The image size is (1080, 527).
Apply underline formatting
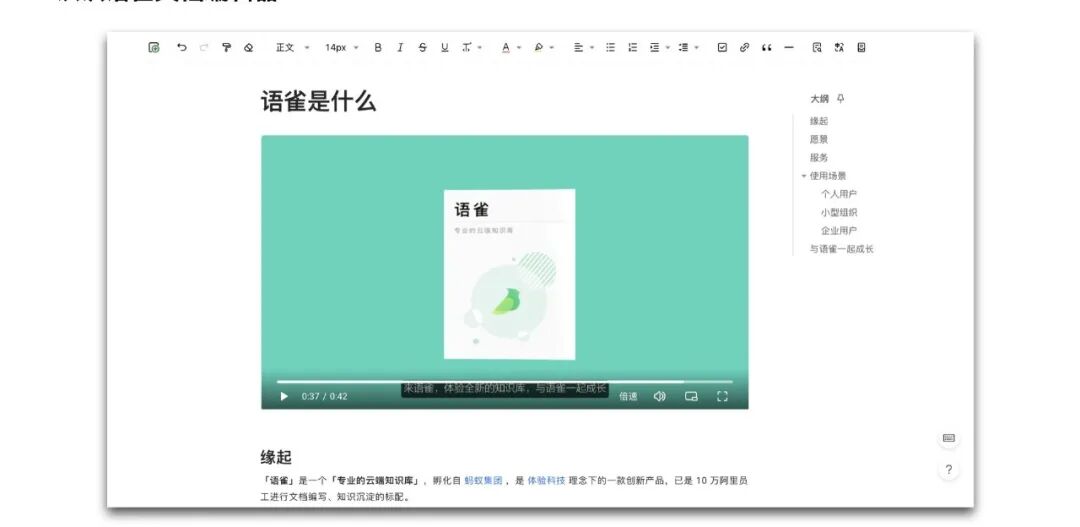pos(444,48)
